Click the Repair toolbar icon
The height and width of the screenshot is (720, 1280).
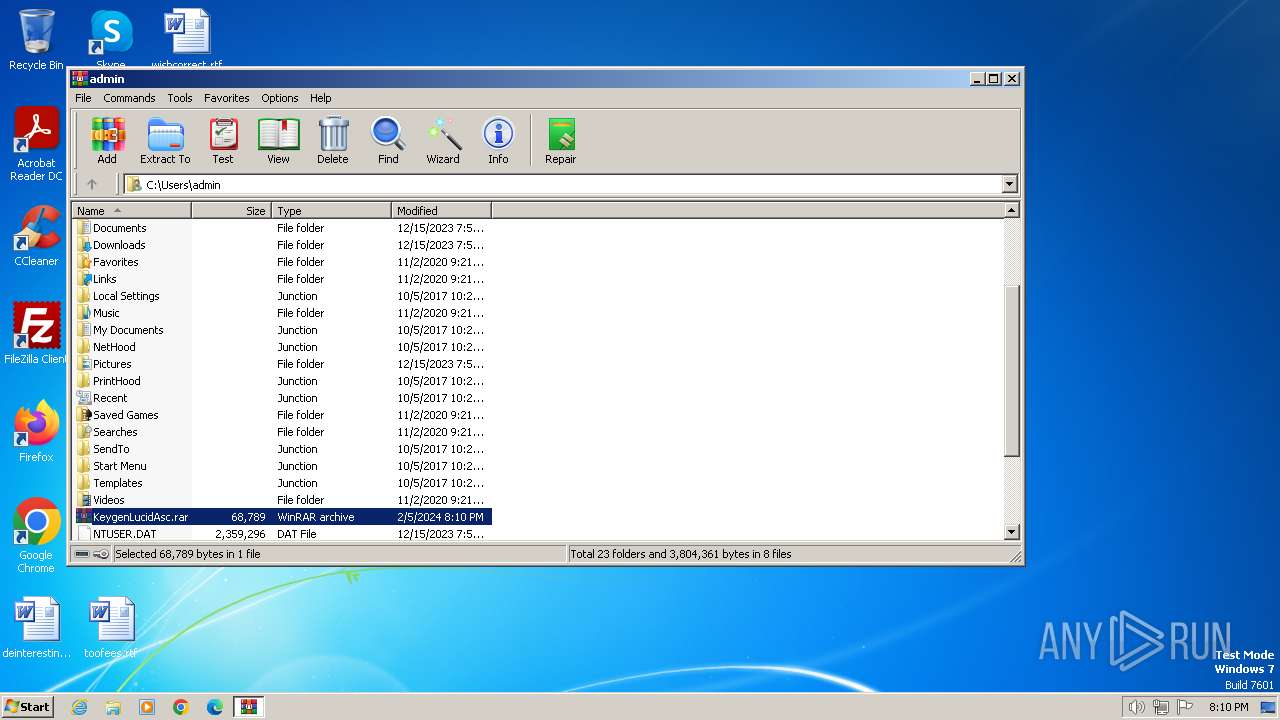[x=560, y=140]
